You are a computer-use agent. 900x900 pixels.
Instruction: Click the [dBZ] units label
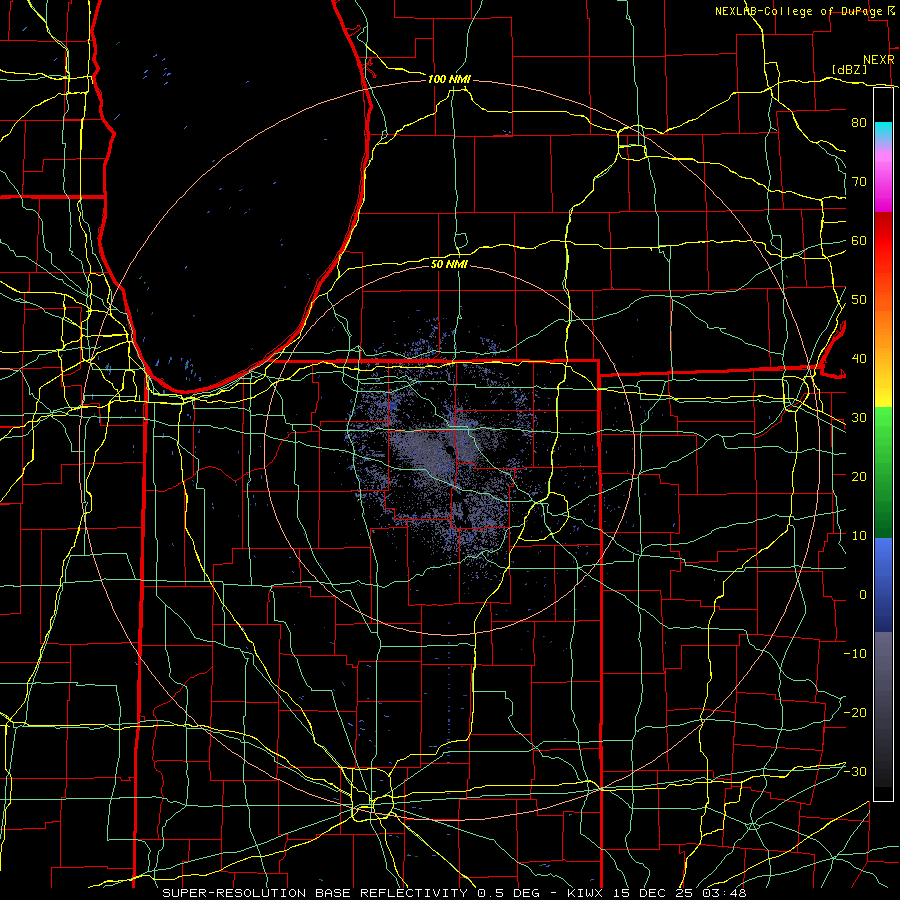[850, 69]
